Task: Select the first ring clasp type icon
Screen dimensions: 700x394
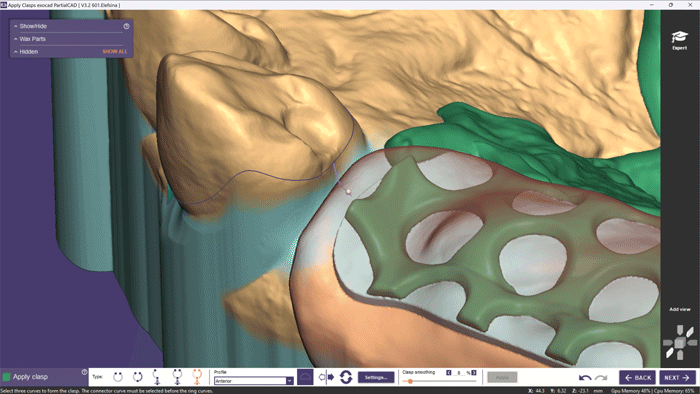Action: (x=118, y=377)
